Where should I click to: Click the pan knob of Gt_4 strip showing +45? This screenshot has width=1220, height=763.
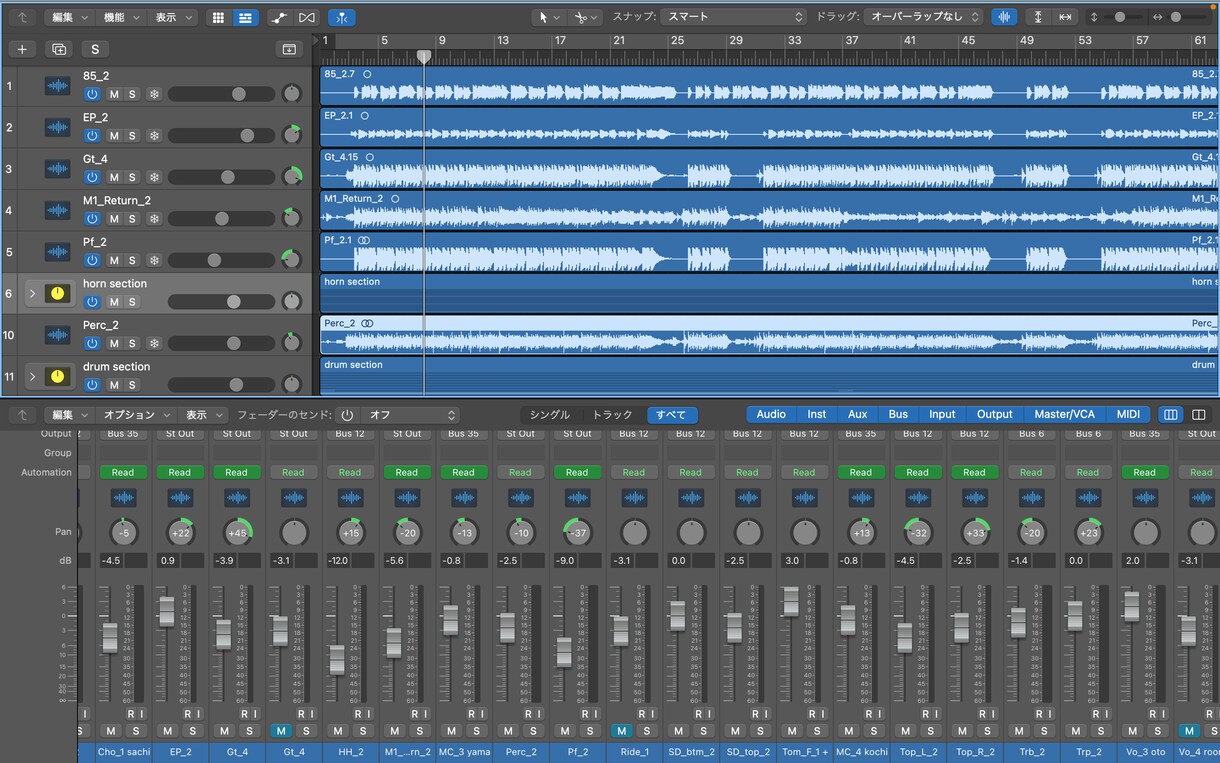click(237, 532)
